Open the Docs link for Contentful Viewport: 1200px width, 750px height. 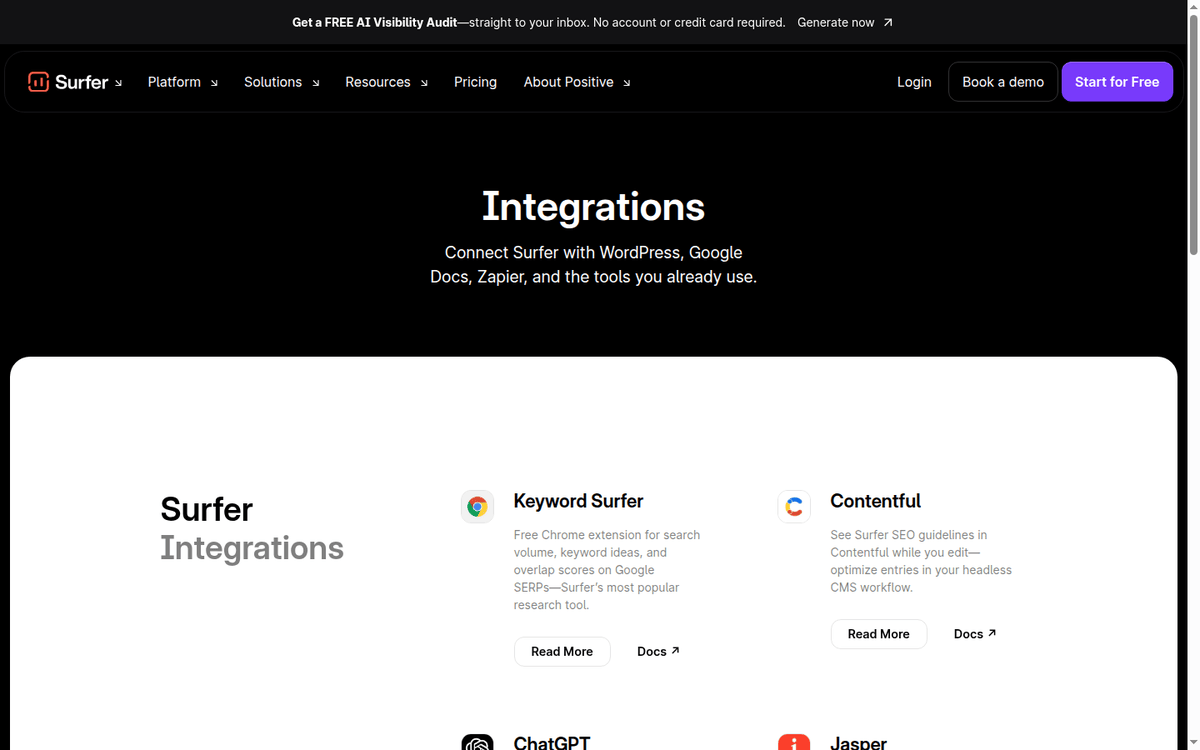tap(975, 634)
